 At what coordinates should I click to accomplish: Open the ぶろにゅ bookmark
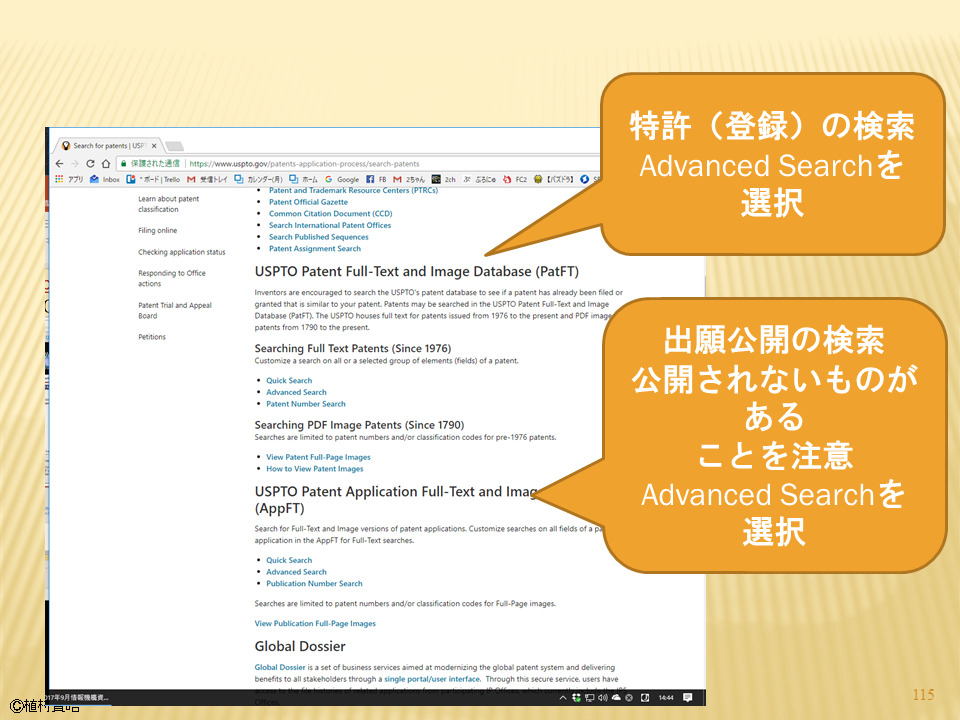click(x=480, y=179)
